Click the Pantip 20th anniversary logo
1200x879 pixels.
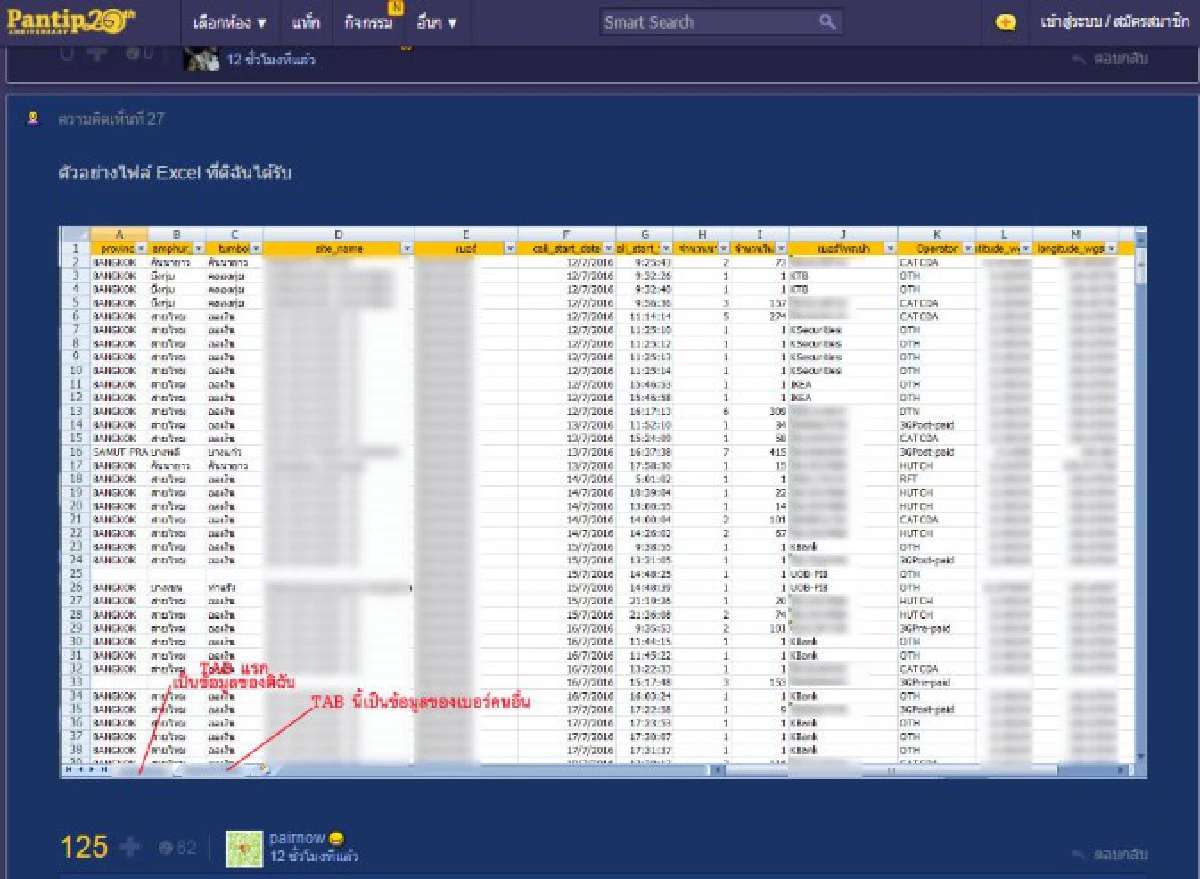point(72,22)
